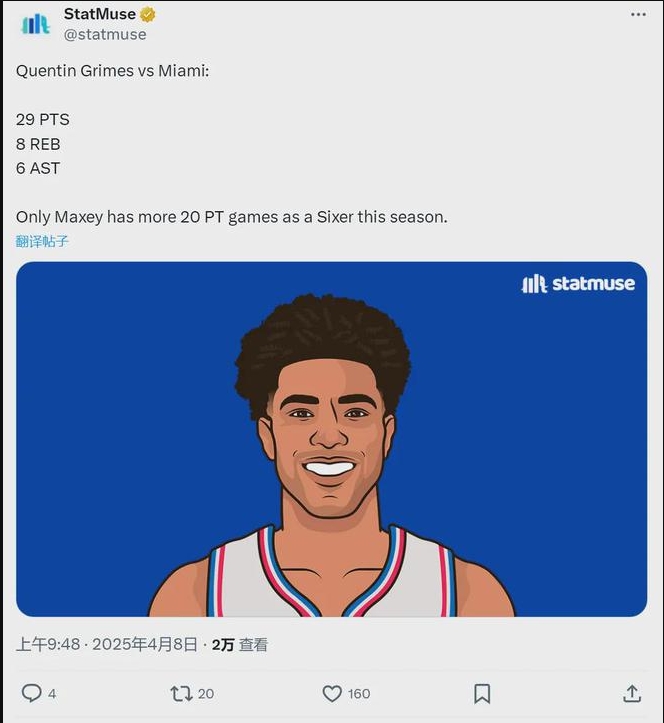Screen dimensions: 664x723
Task: Open the three-dot more options menu
Action: click(x=638, y=15)
